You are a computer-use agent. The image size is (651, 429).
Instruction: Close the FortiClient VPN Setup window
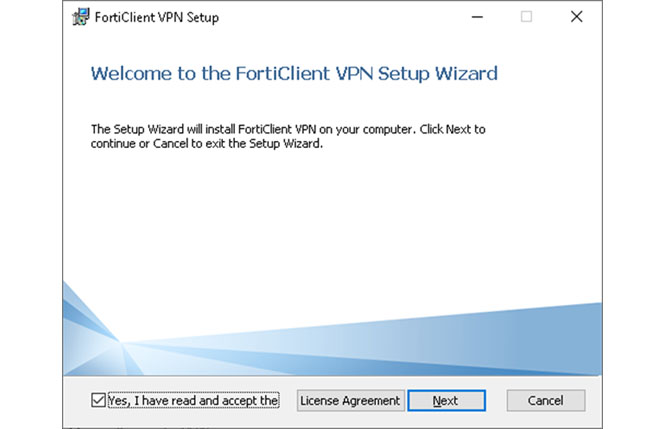[576, 17]
